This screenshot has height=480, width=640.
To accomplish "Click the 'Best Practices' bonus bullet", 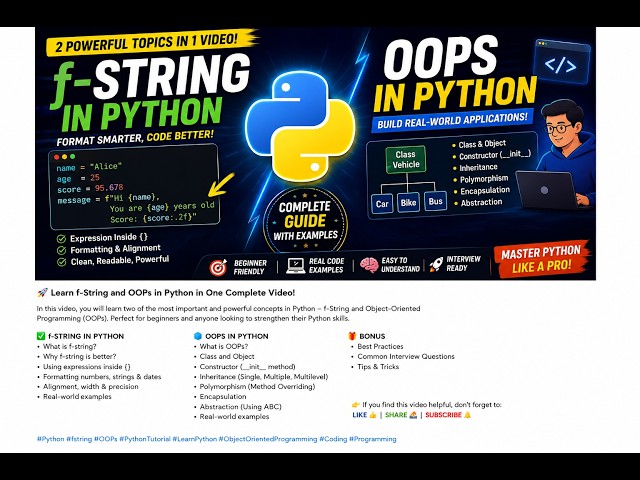I will 380,347.
